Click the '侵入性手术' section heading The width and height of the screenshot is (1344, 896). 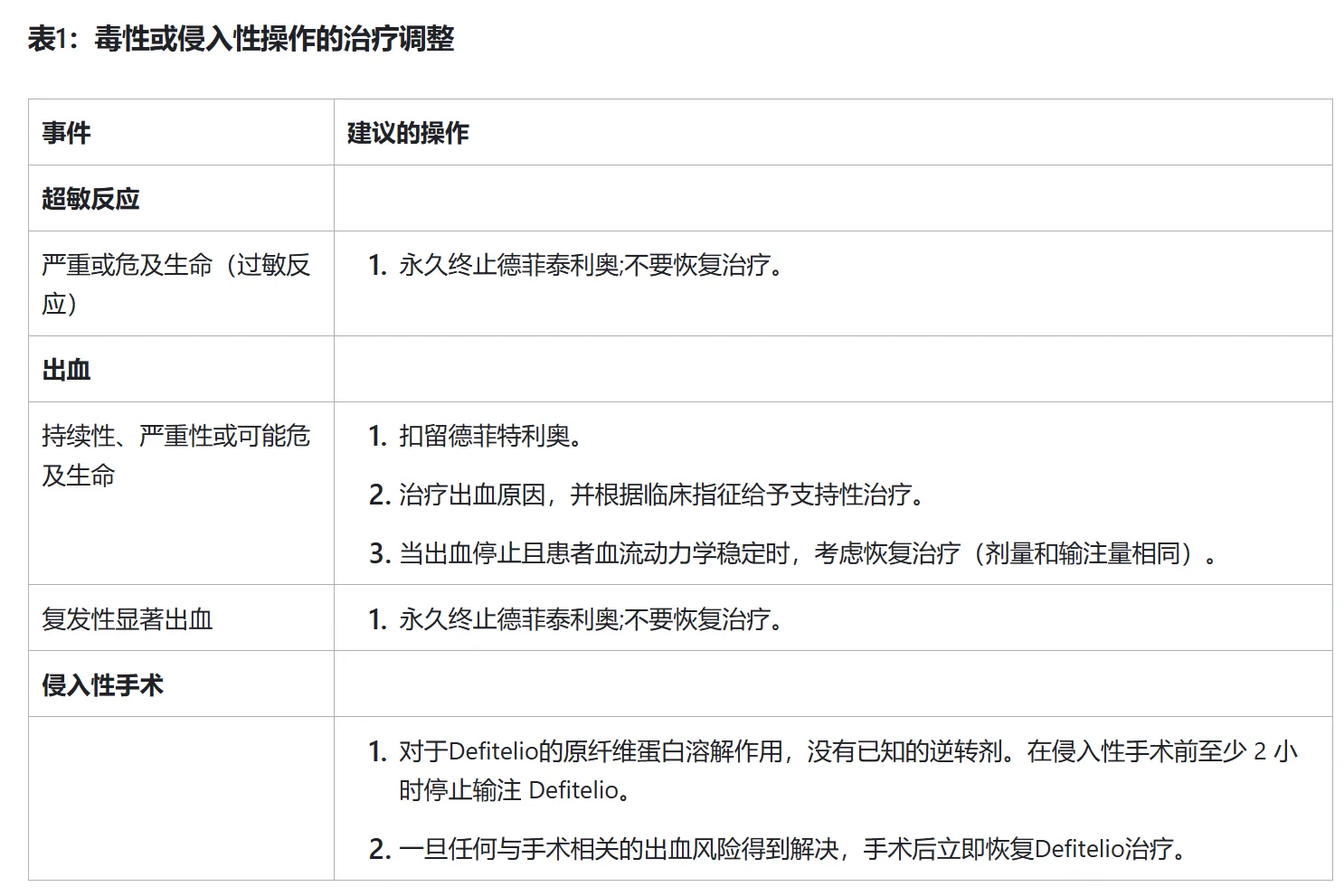point(102,685)
